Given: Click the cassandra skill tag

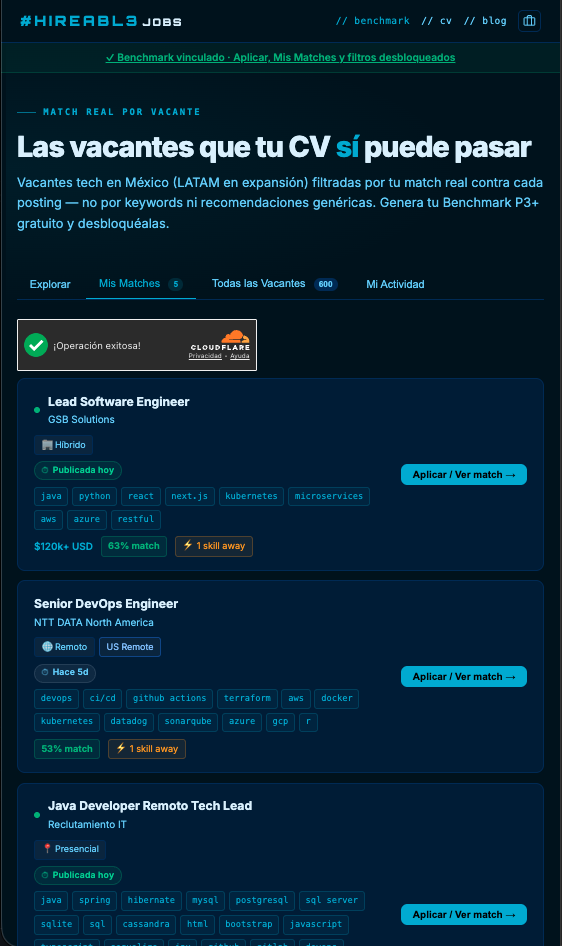Looking at the screenshot, I should pos(146,924).
